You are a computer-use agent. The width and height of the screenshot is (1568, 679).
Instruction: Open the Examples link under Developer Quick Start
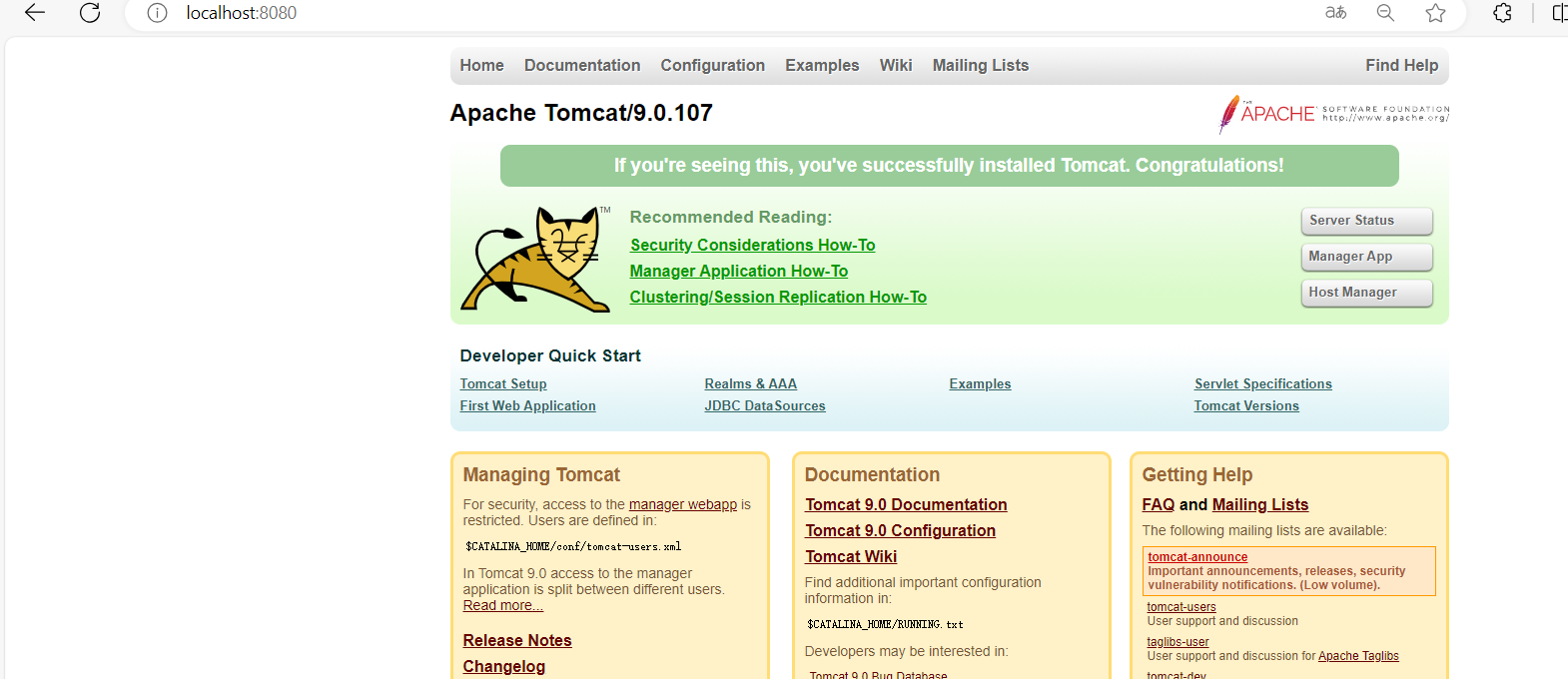click(x=980, y=383)
